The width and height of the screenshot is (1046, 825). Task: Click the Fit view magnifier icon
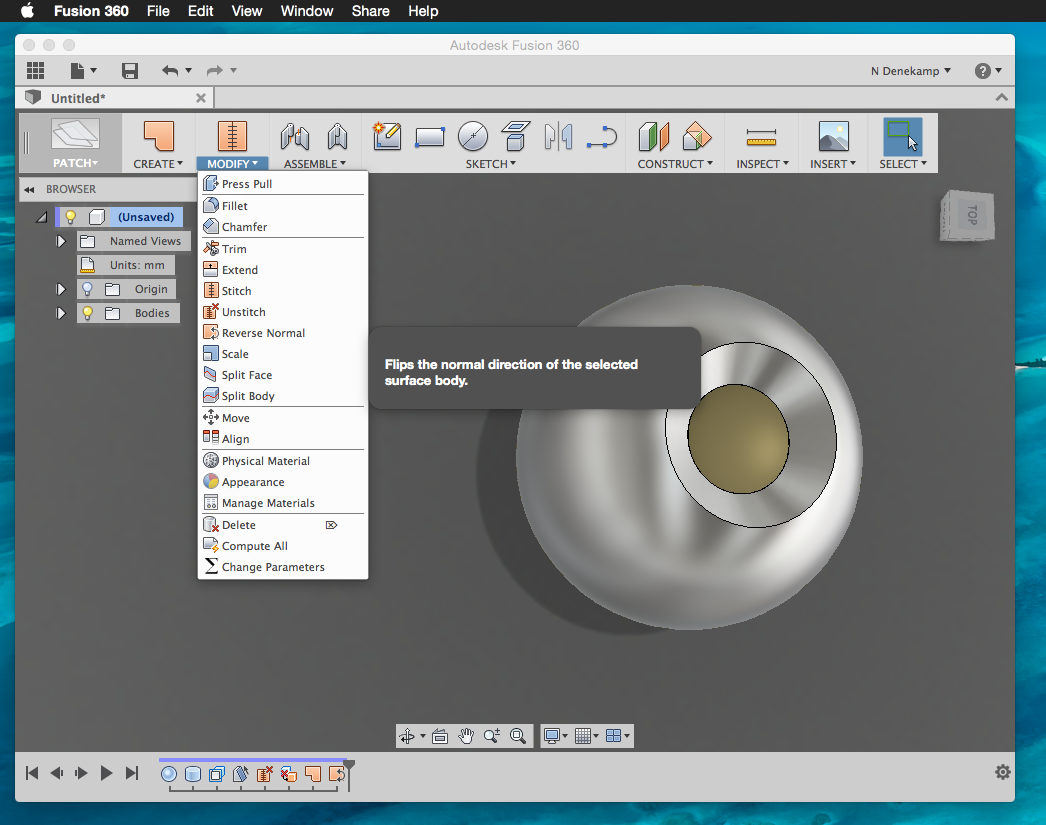(x=518, y=736)
